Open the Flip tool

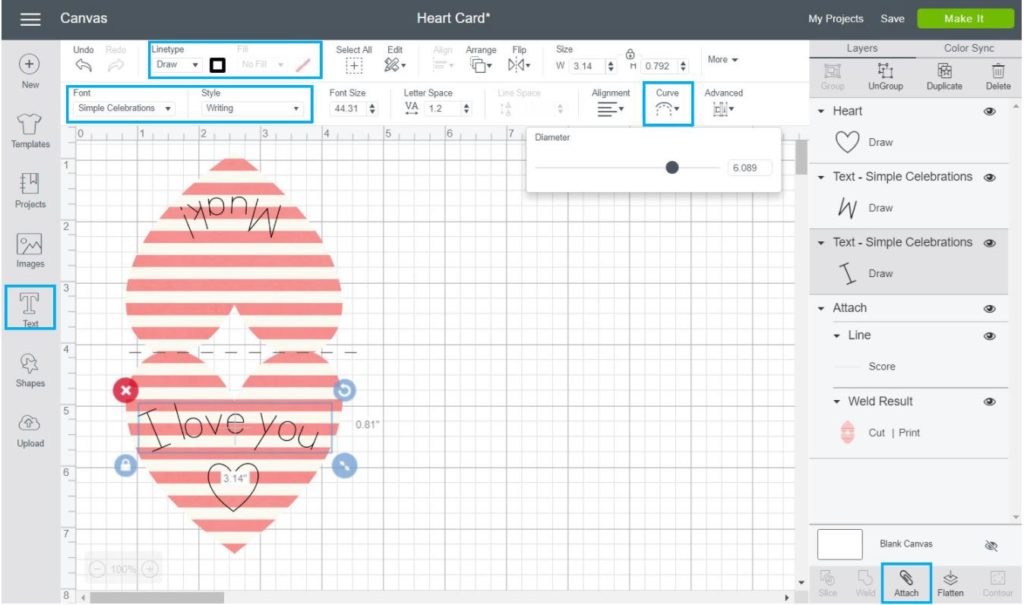point(519,65)
